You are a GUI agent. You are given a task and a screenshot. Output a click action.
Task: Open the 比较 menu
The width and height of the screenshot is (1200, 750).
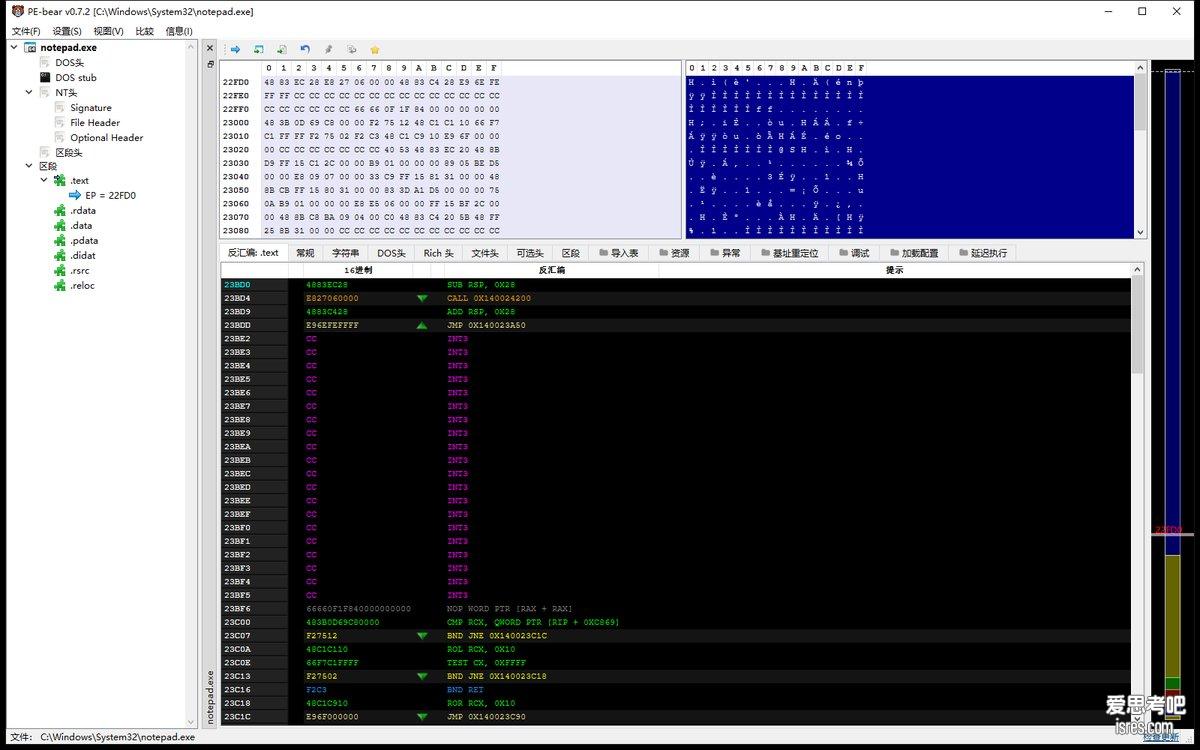pos(145,31)
